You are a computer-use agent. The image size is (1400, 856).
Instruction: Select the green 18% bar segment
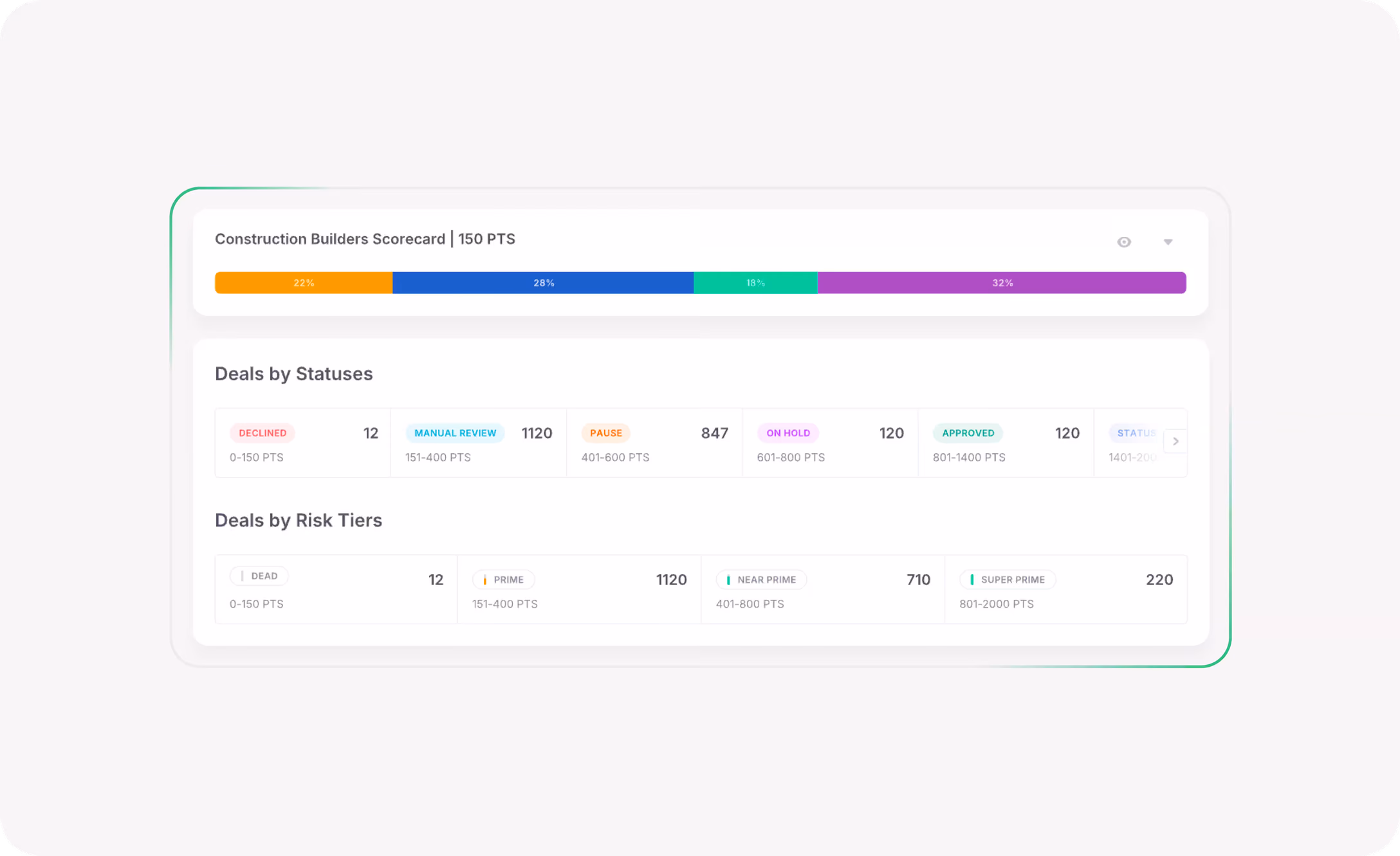tap(755, 283)
